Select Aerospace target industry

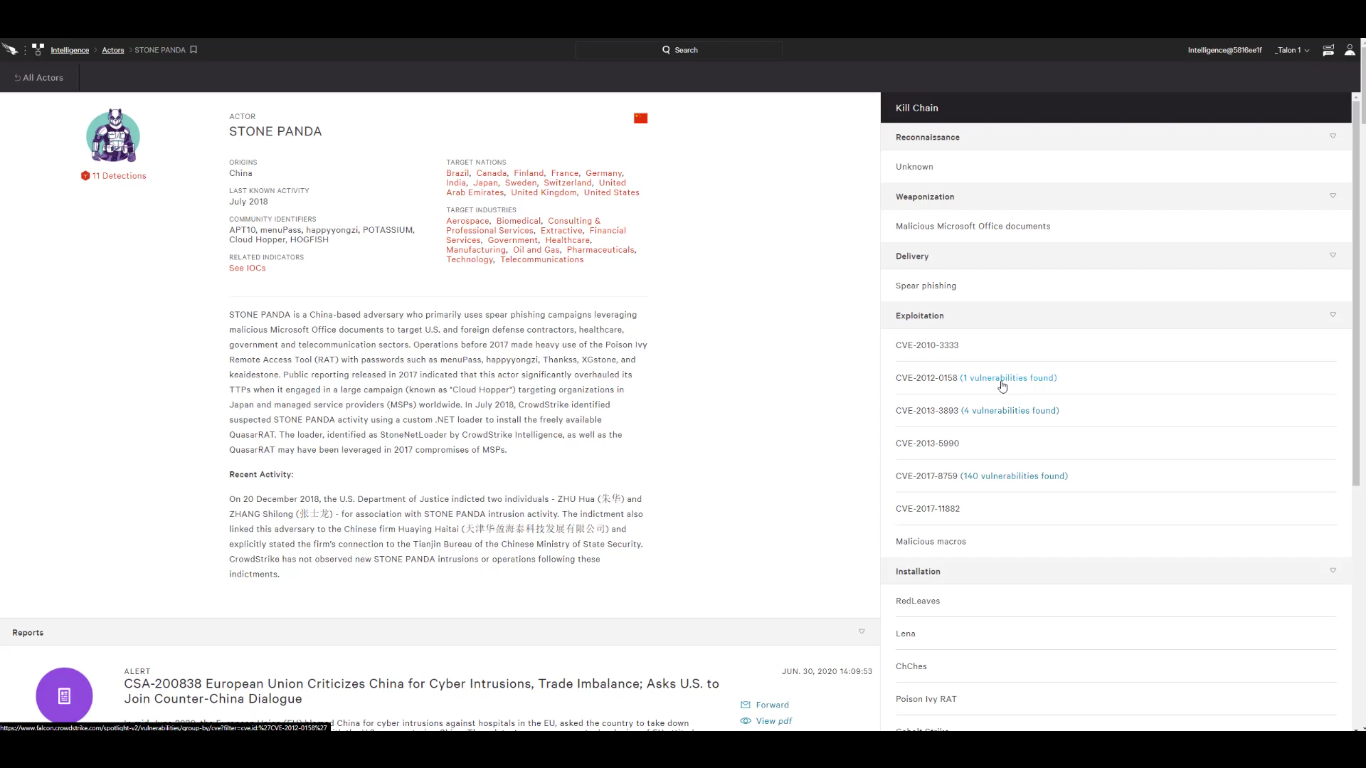click(467, 221)
